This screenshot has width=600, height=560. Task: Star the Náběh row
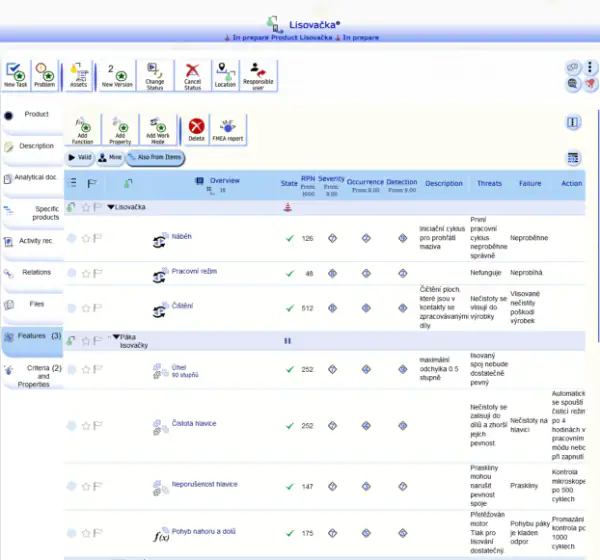pos(86,239)
